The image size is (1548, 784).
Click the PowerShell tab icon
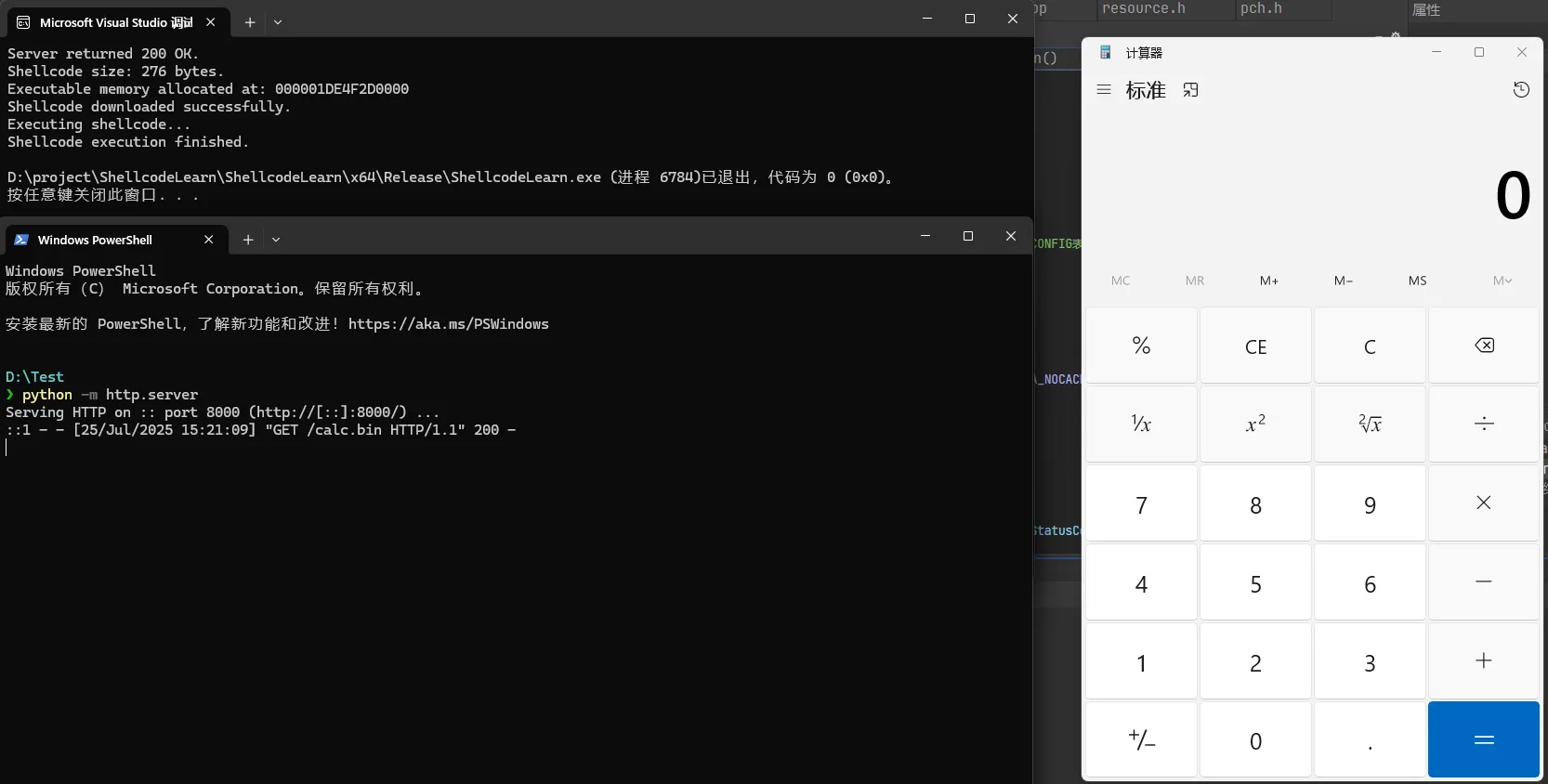pyautogui.click(x=21, y=240)
